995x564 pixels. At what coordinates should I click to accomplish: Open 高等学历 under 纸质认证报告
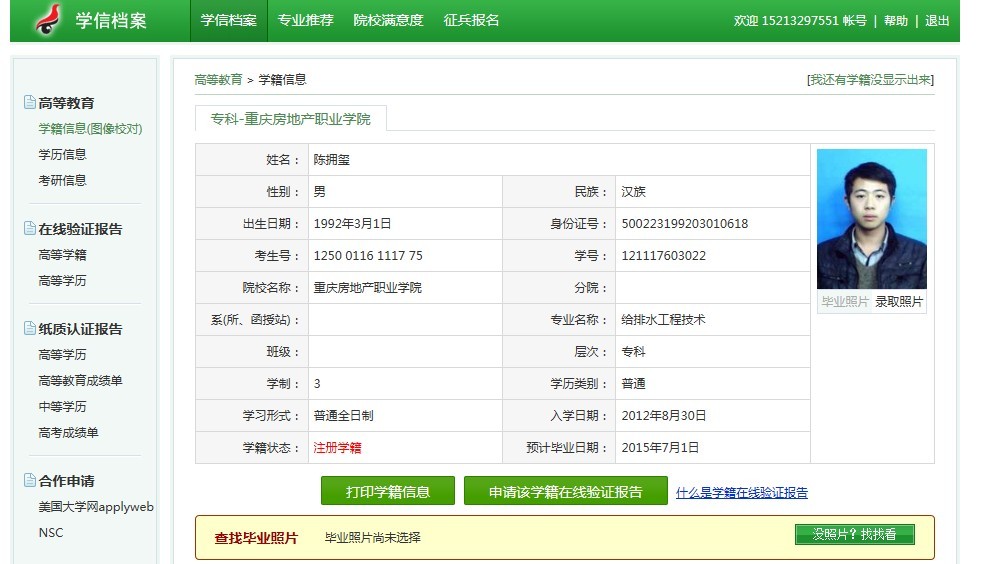(x=62, y=355)
